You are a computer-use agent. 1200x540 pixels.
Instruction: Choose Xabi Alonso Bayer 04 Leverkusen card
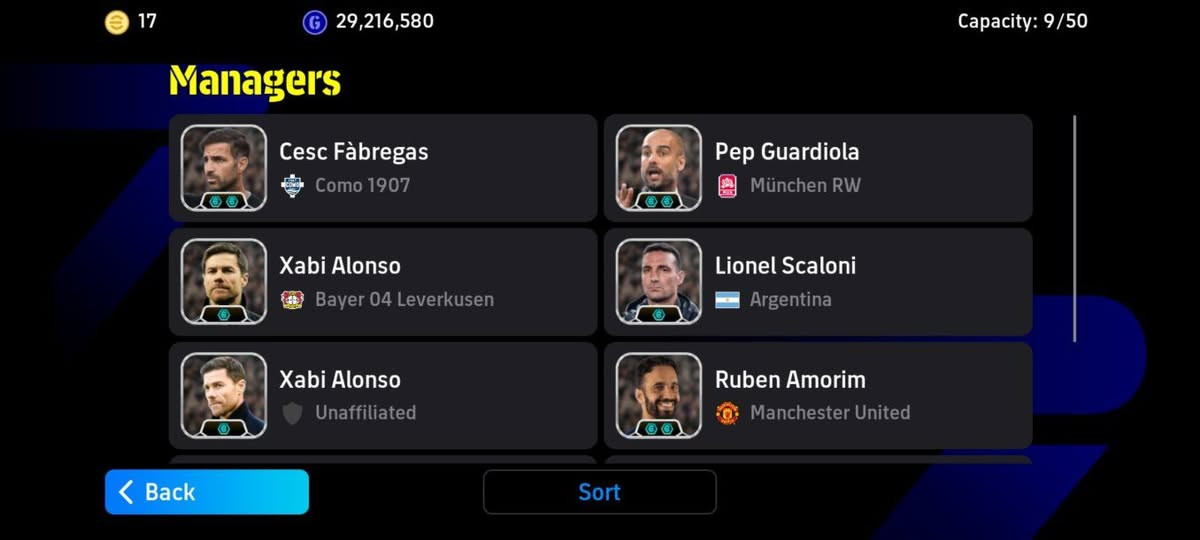click(x=383, y=281)
